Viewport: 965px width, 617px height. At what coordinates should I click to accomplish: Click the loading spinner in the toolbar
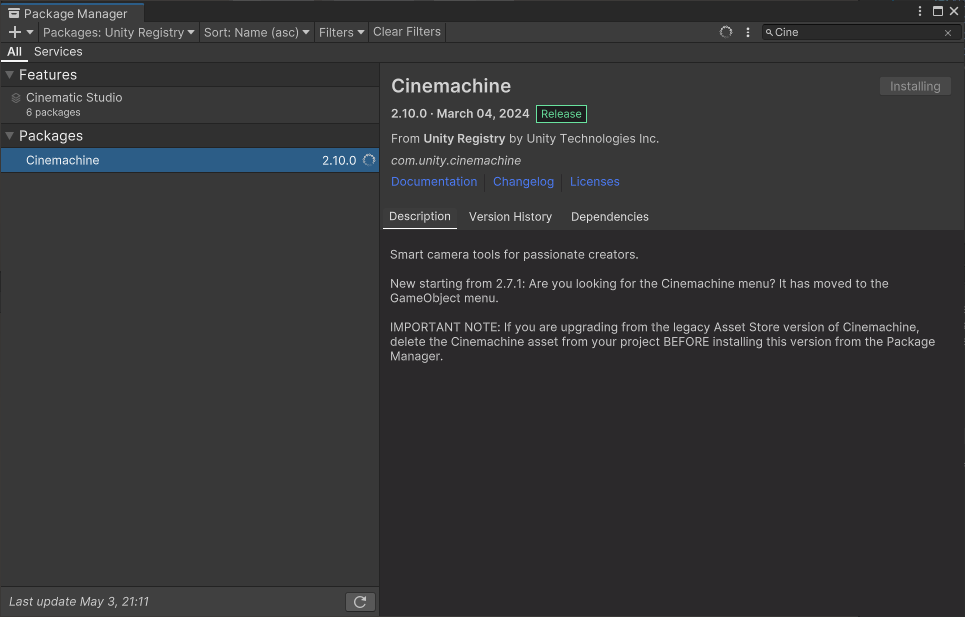(726, 32)
